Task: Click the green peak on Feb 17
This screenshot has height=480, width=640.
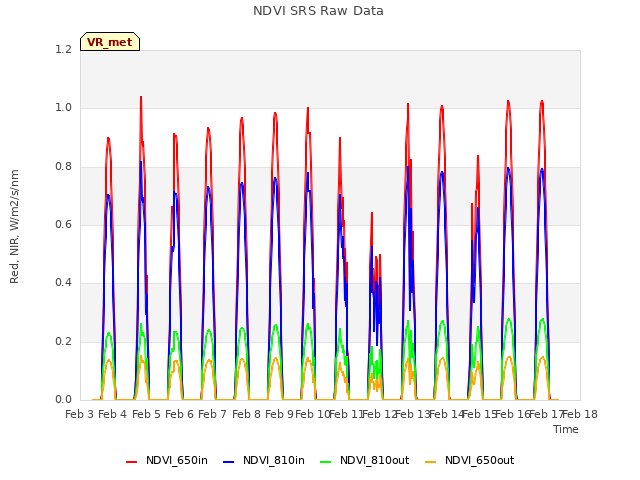Action: [542, 319]
